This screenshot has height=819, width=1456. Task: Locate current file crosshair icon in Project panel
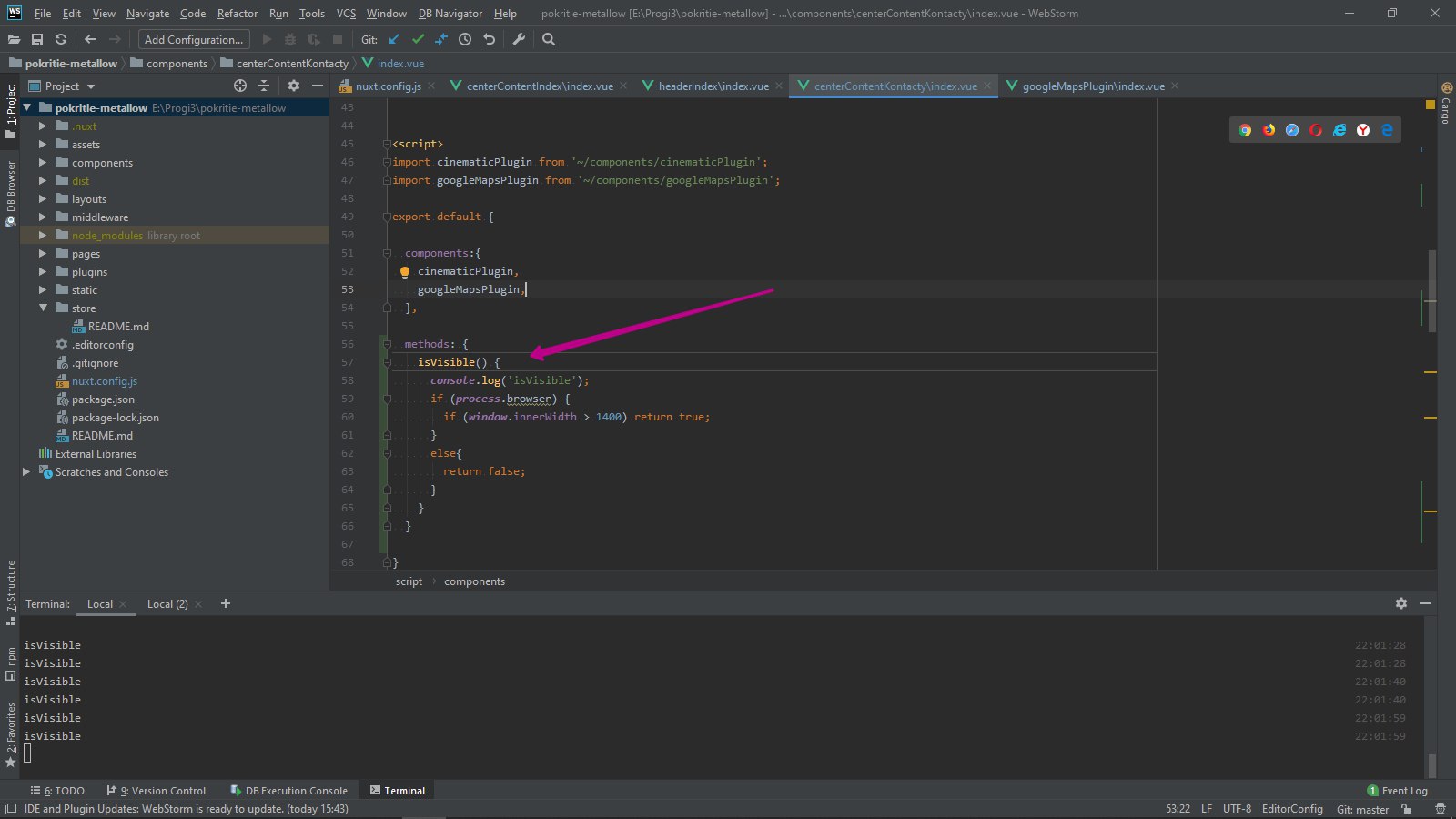(x=240, y=86)
